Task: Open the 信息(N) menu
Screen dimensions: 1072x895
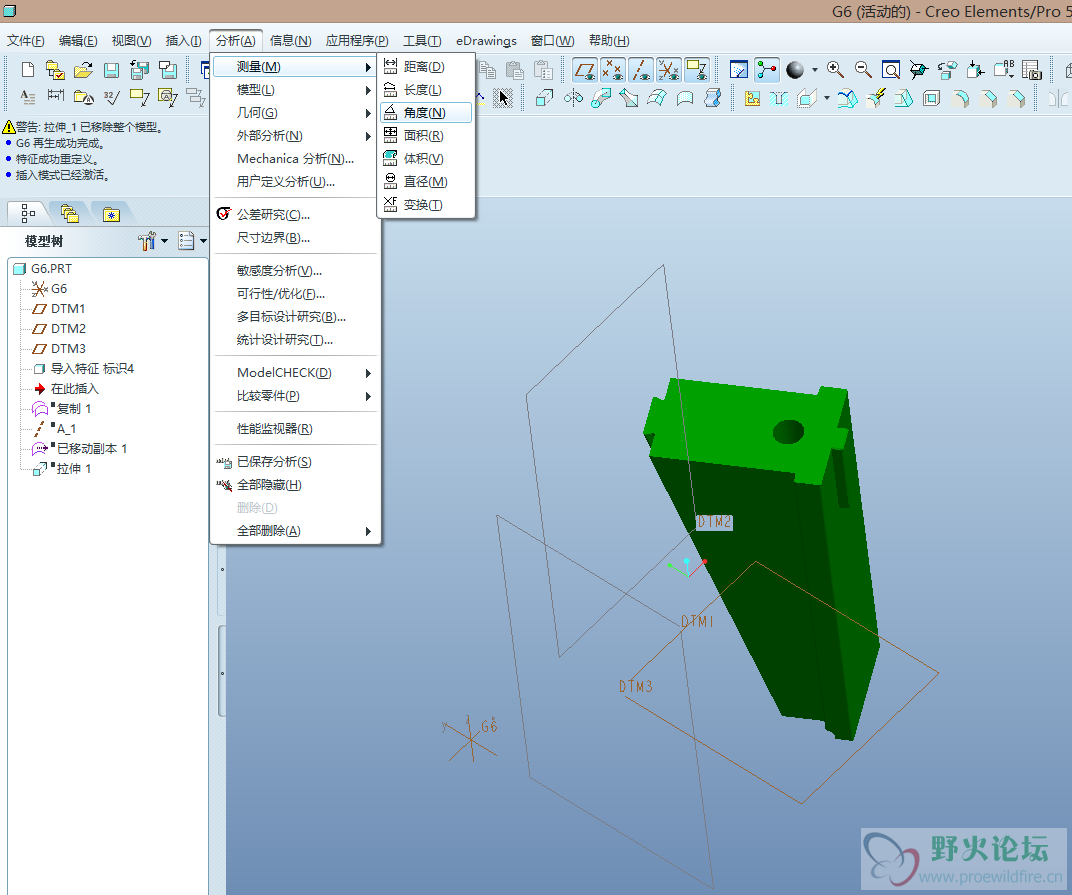Action: coord(290,41)
